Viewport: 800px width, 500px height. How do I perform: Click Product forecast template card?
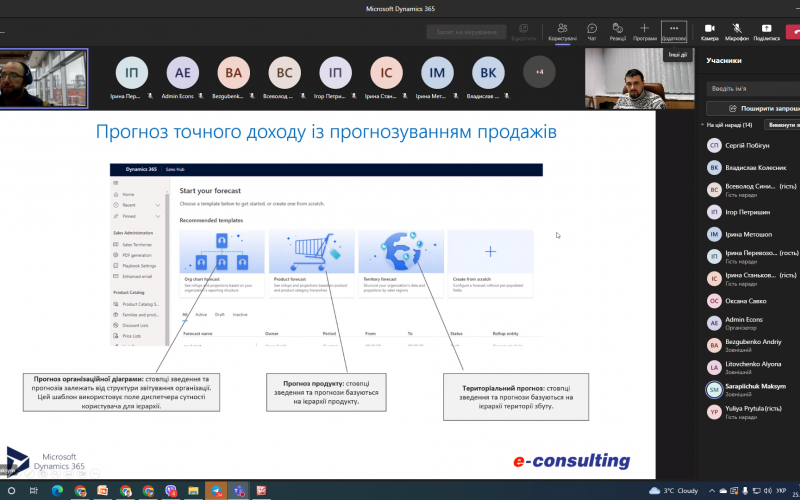[x=311, y=264]
